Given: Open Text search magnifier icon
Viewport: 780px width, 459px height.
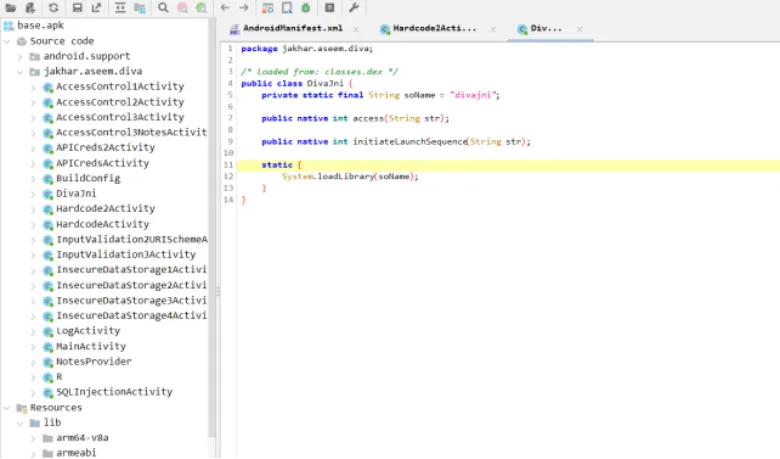Looking at the screenshot, I should point(163,7).
